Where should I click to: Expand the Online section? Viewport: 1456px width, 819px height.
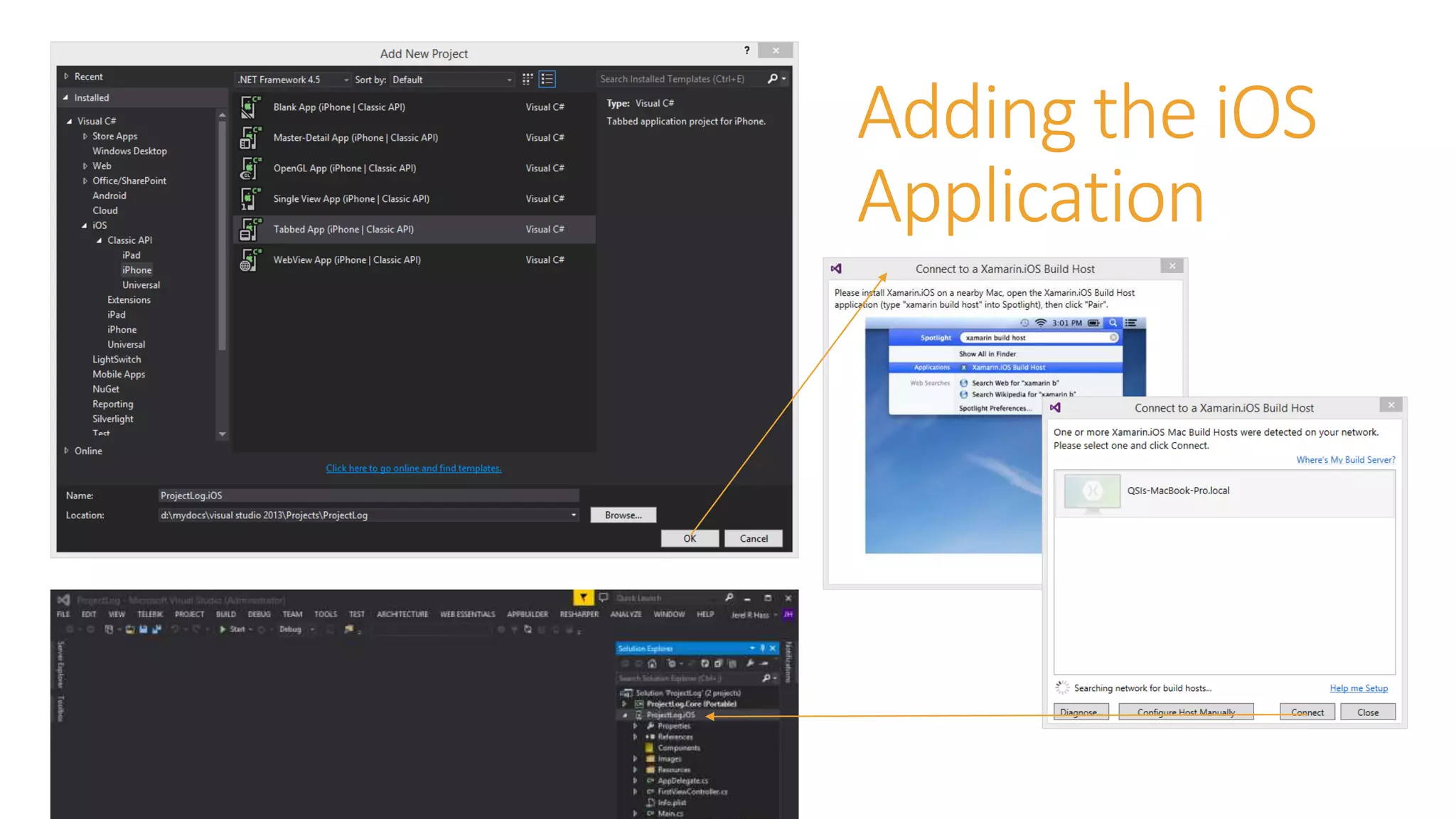click(x=66, y=451)
